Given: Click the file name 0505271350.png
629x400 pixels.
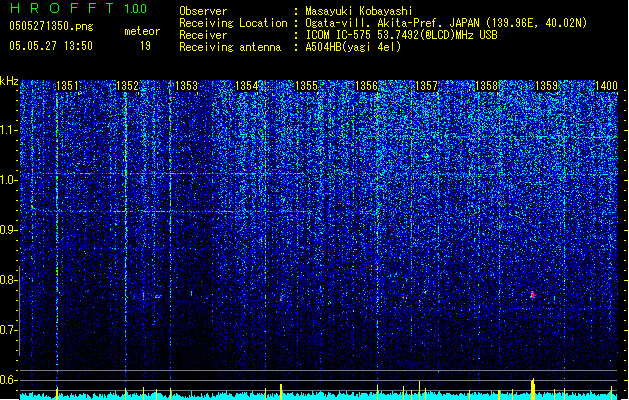Looking at the screenshot, I should [x=51, y=27].
